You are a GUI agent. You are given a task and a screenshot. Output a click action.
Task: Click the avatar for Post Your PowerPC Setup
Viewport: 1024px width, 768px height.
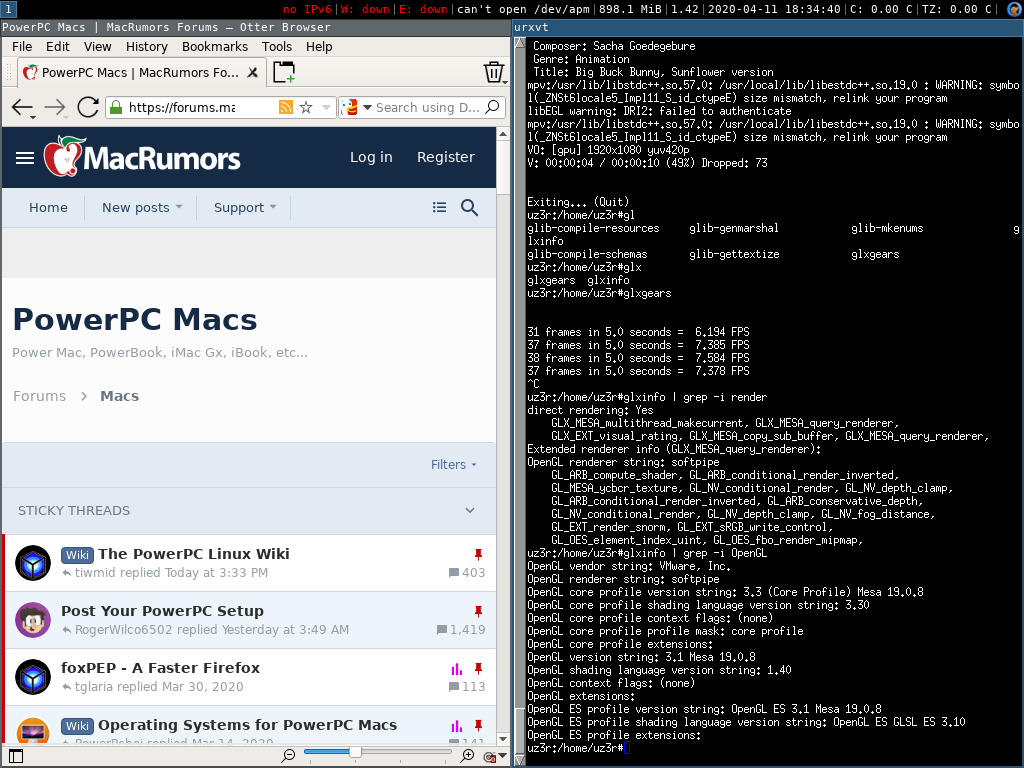(33, 620)
